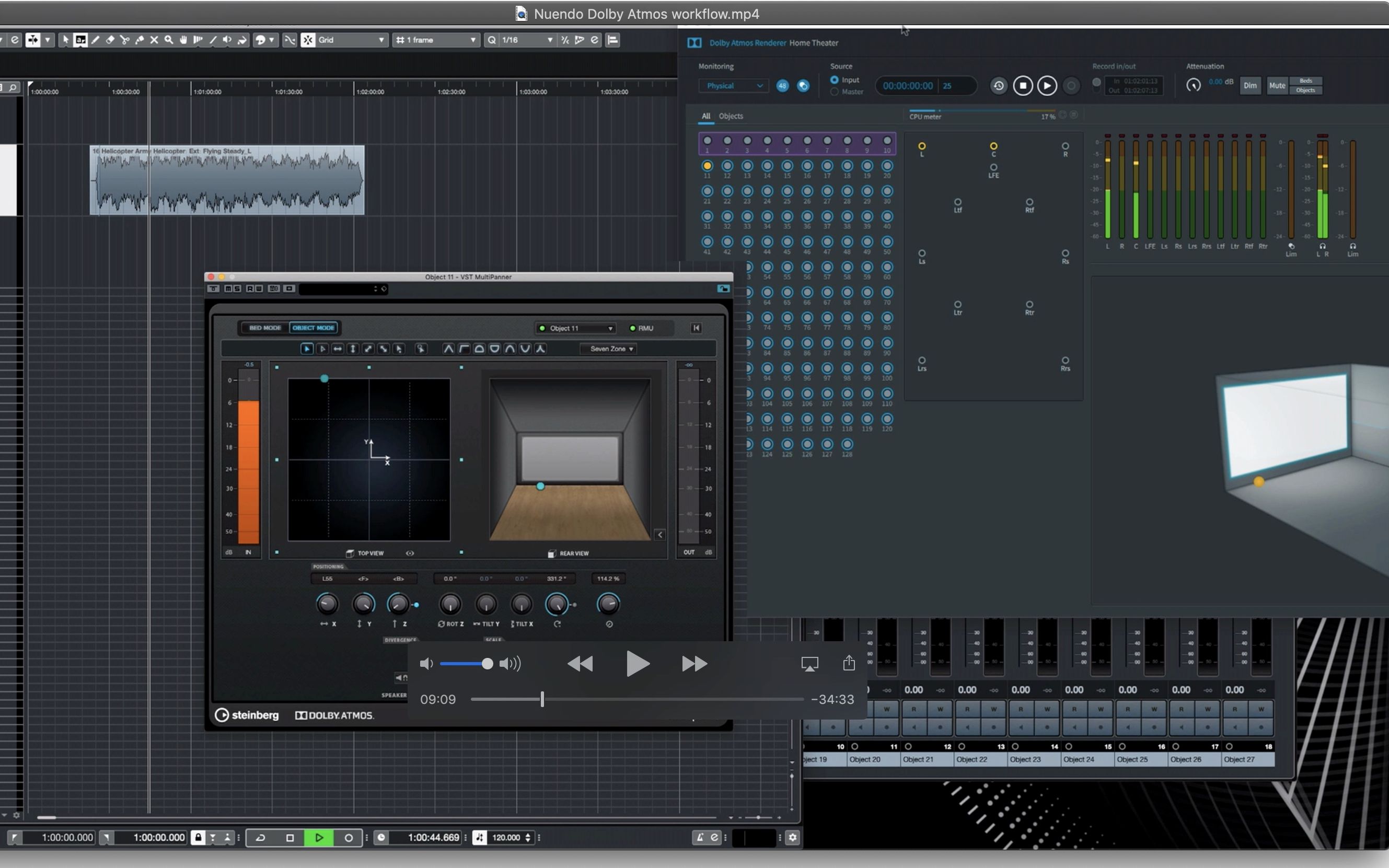
Task: Select horizontal-only movement mode in MultiPanner
Action: click(x=338, y=349)
